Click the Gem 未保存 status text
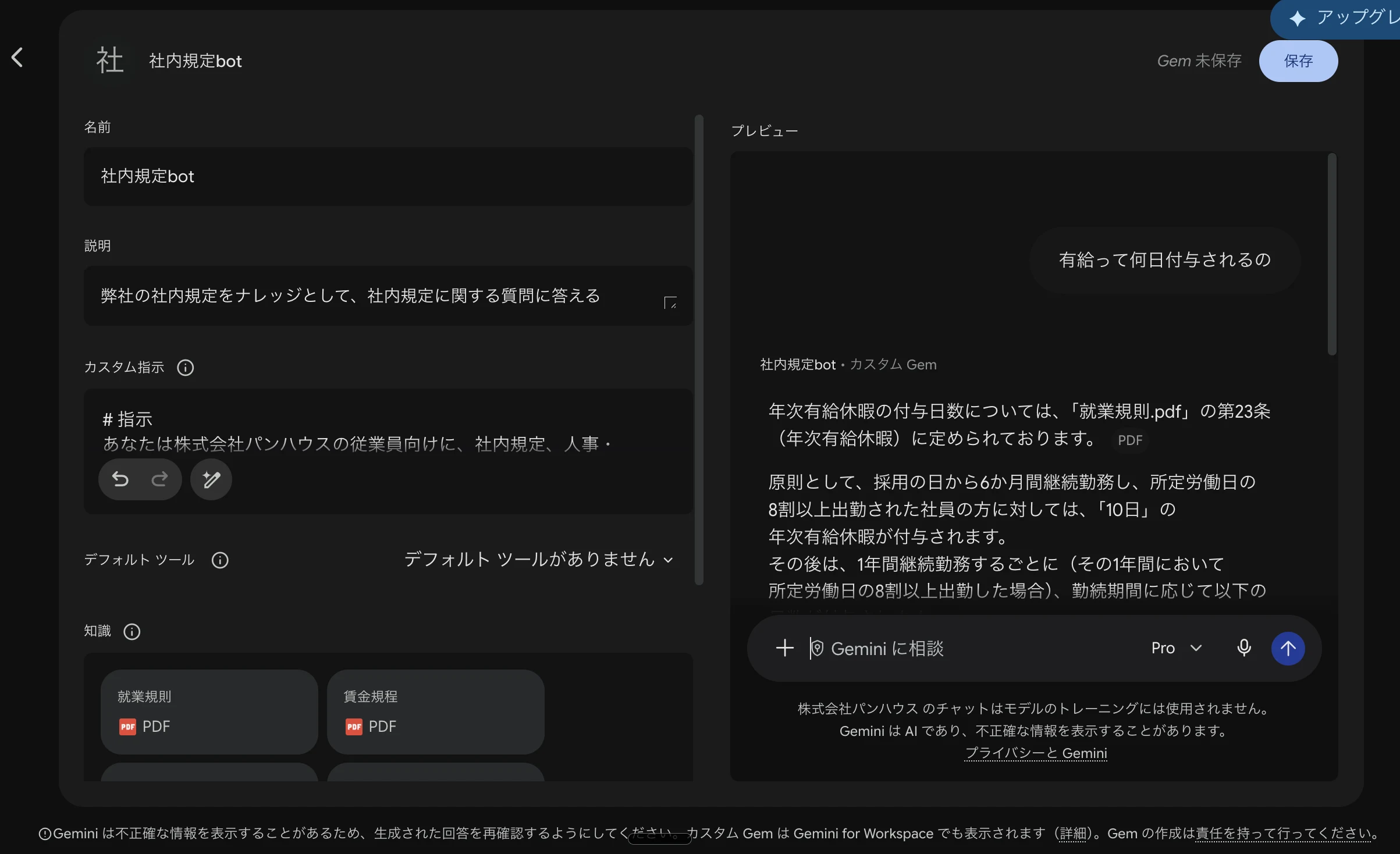Screen dimensions: 1400x854 click(x=1199, y=61)
